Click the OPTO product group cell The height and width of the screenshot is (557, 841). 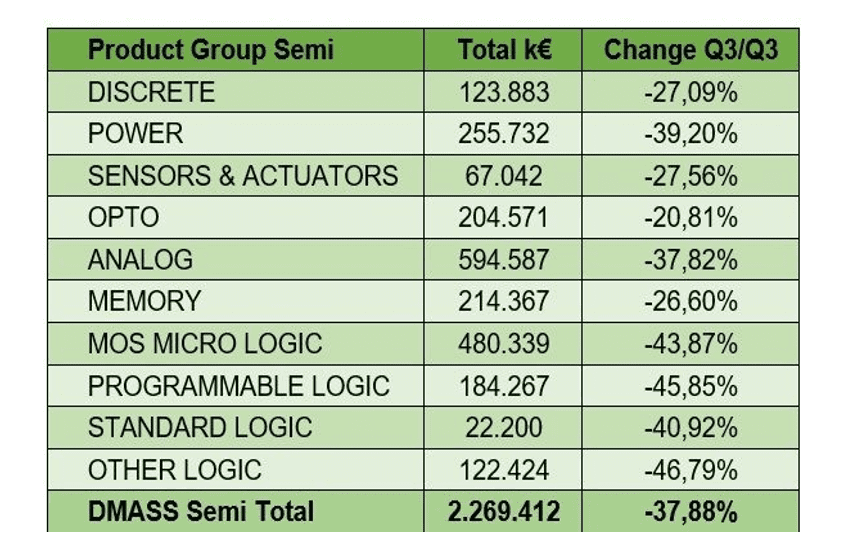point(123,218)
